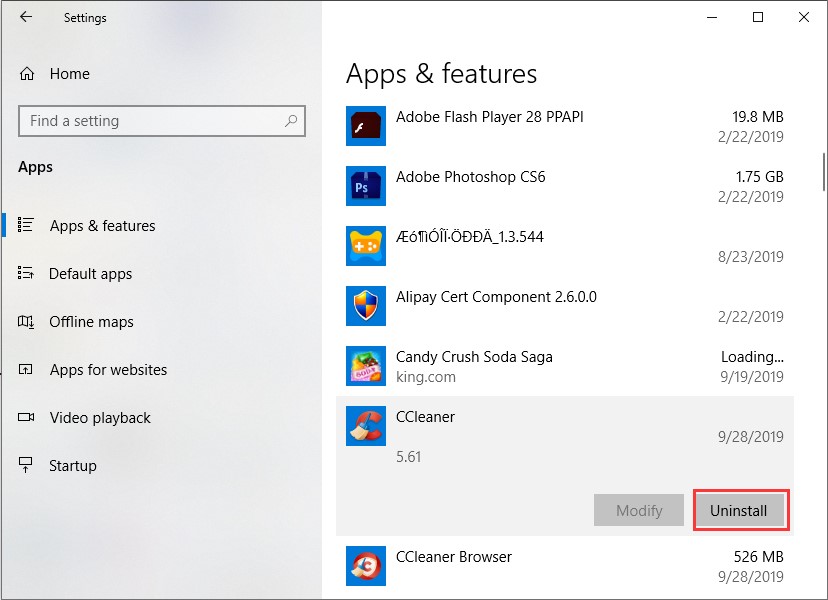
Task: Click the Apps & features heading
Action: tap(441, 73)
